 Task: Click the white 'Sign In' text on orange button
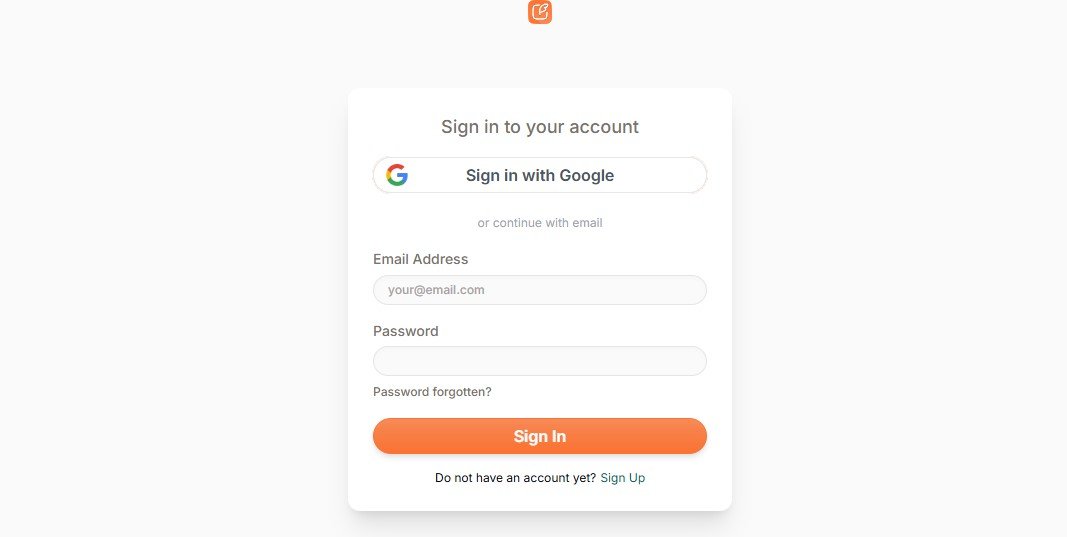(540, 436)
